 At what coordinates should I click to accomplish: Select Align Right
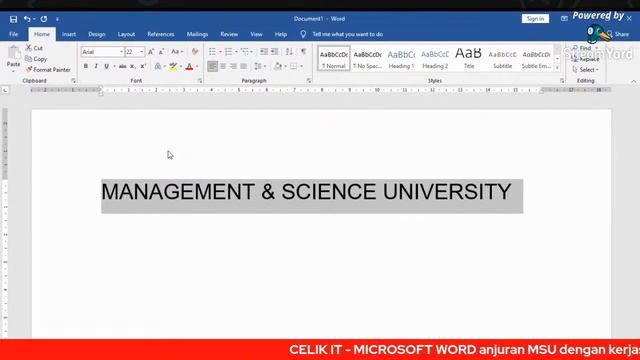click(233, 66)
